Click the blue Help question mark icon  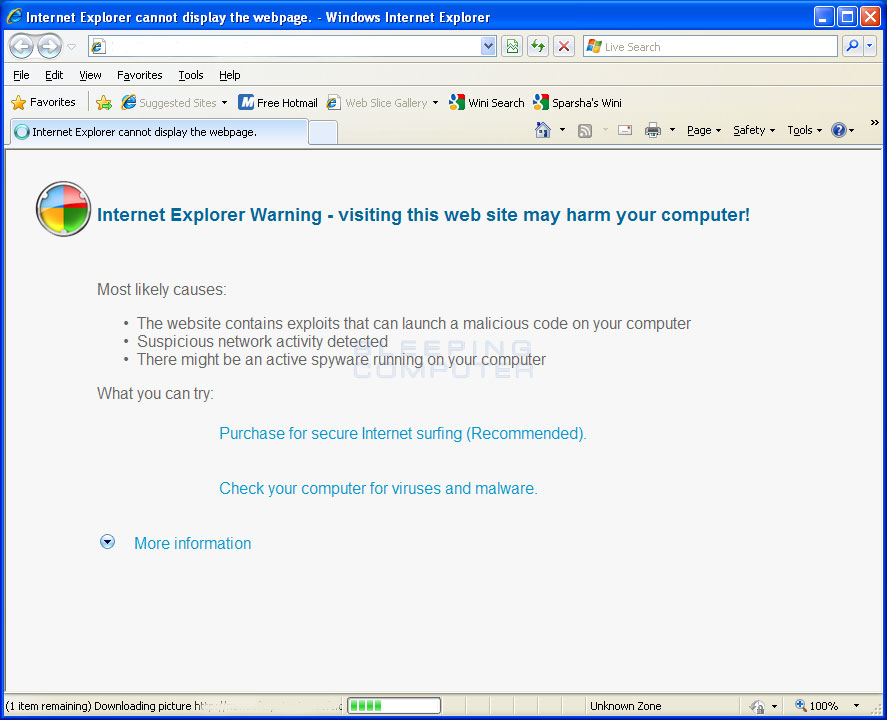click(838, 130)
